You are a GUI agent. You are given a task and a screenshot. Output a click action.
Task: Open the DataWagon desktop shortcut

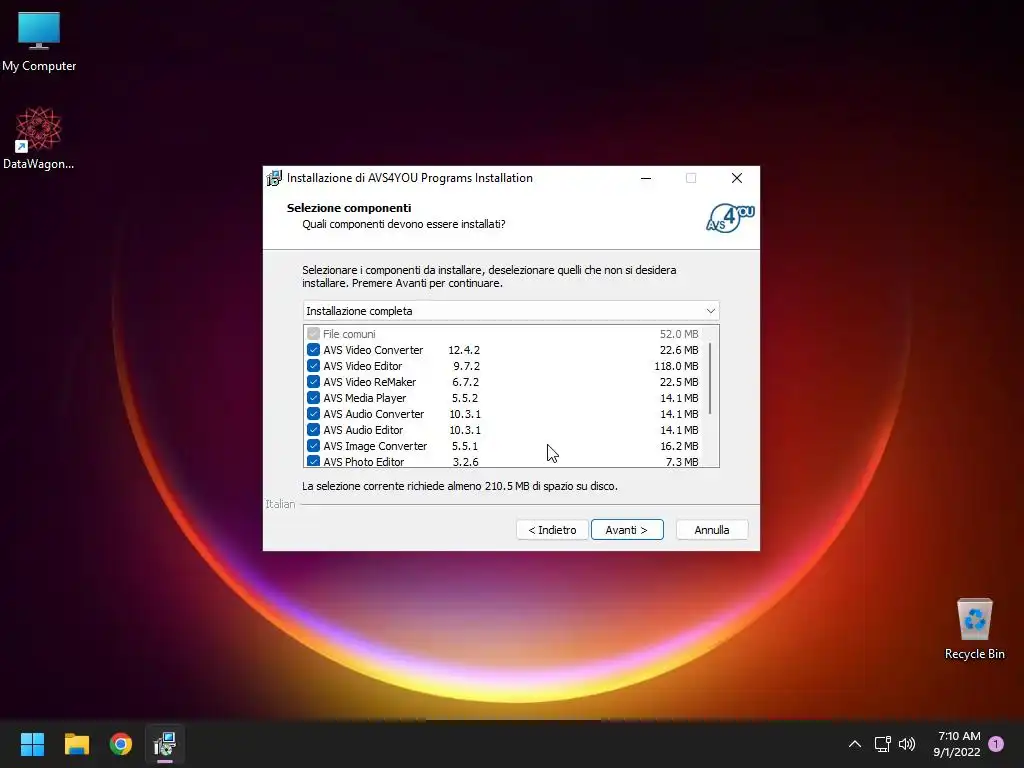click(x=39, y=138)
